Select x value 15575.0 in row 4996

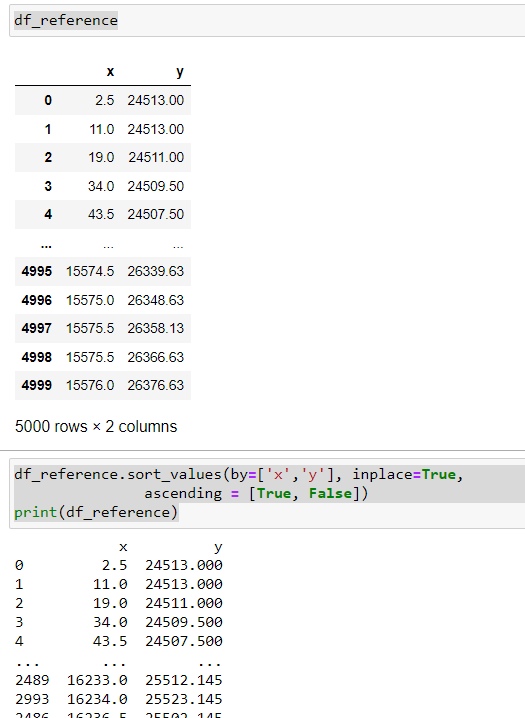click(x=90, y=300)
